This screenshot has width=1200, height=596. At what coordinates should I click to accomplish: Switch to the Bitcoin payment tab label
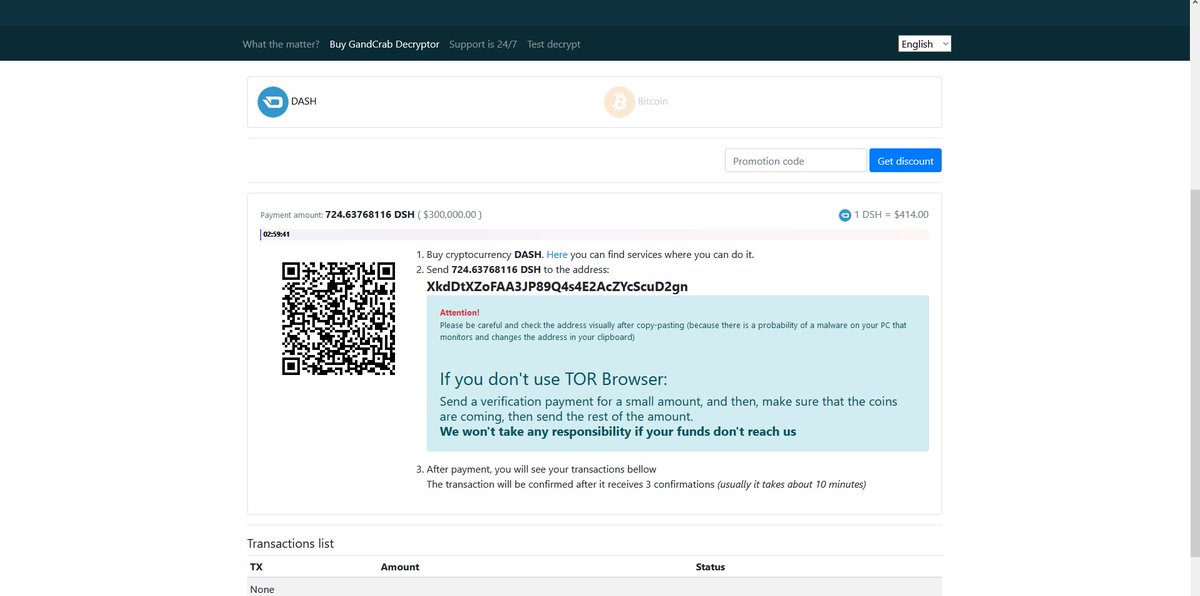tap(653, 102)
